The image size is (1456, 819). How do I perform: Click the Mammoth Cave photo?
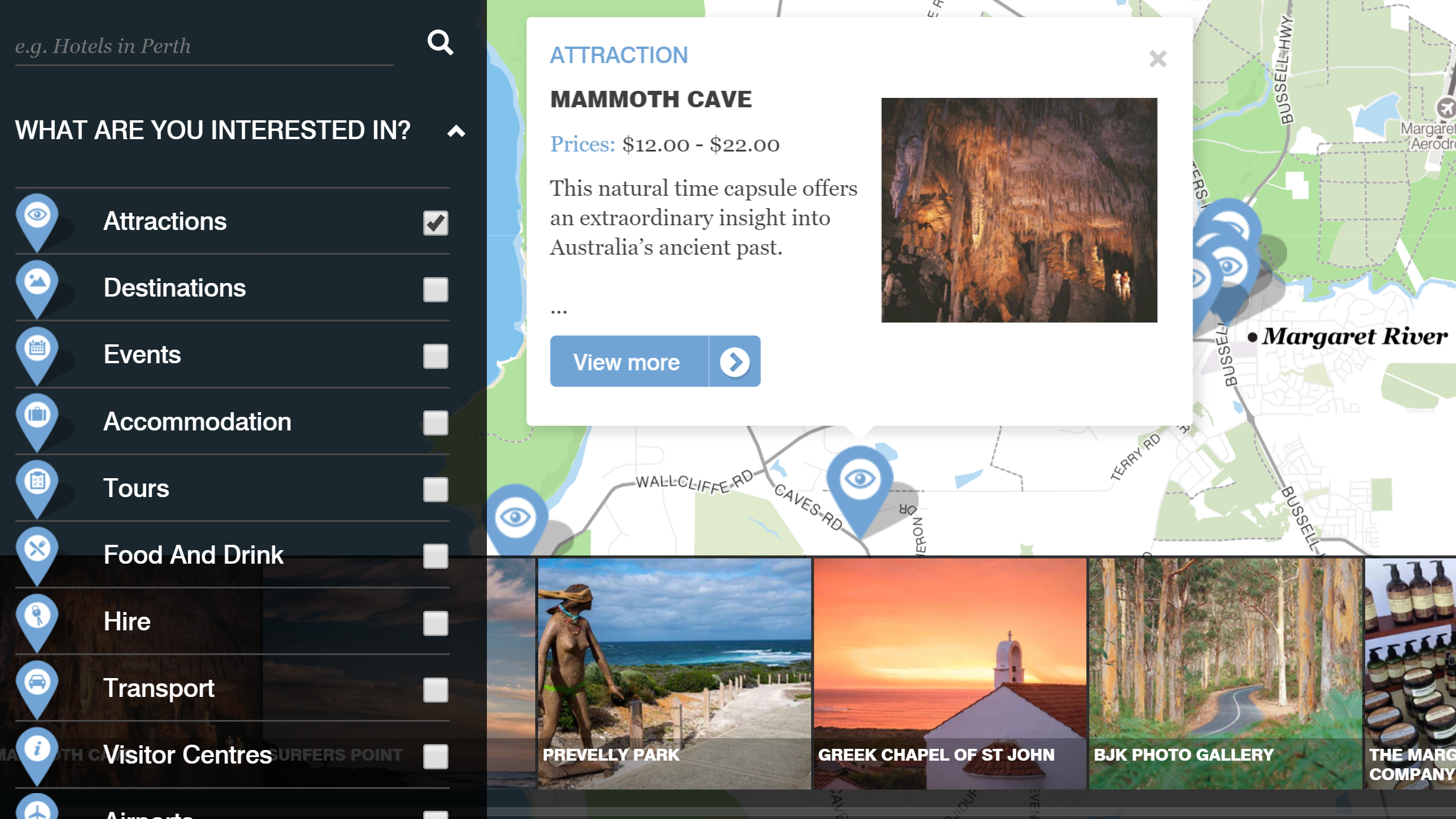tap(1019, 210)
